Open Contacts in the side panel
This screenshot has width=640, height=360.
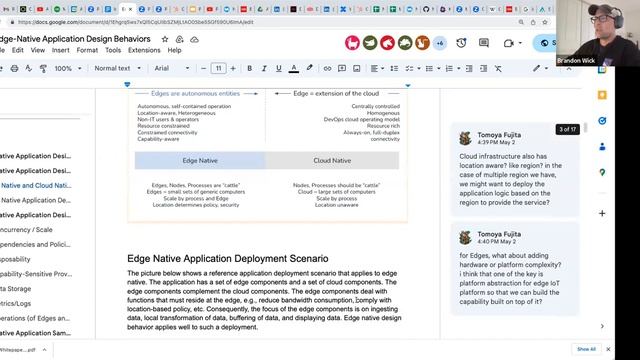pos(602,147)
